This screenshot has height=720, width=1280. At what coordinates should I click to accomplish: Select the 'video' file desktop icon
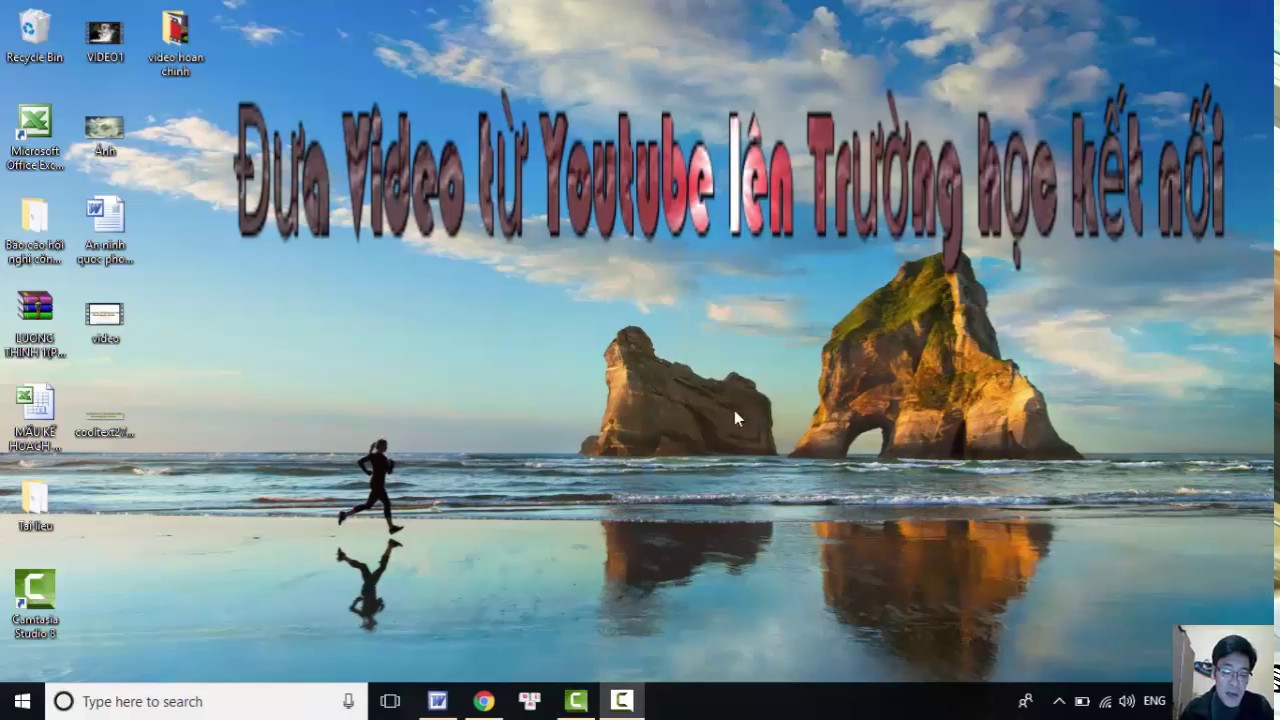[x=105, y=323]
